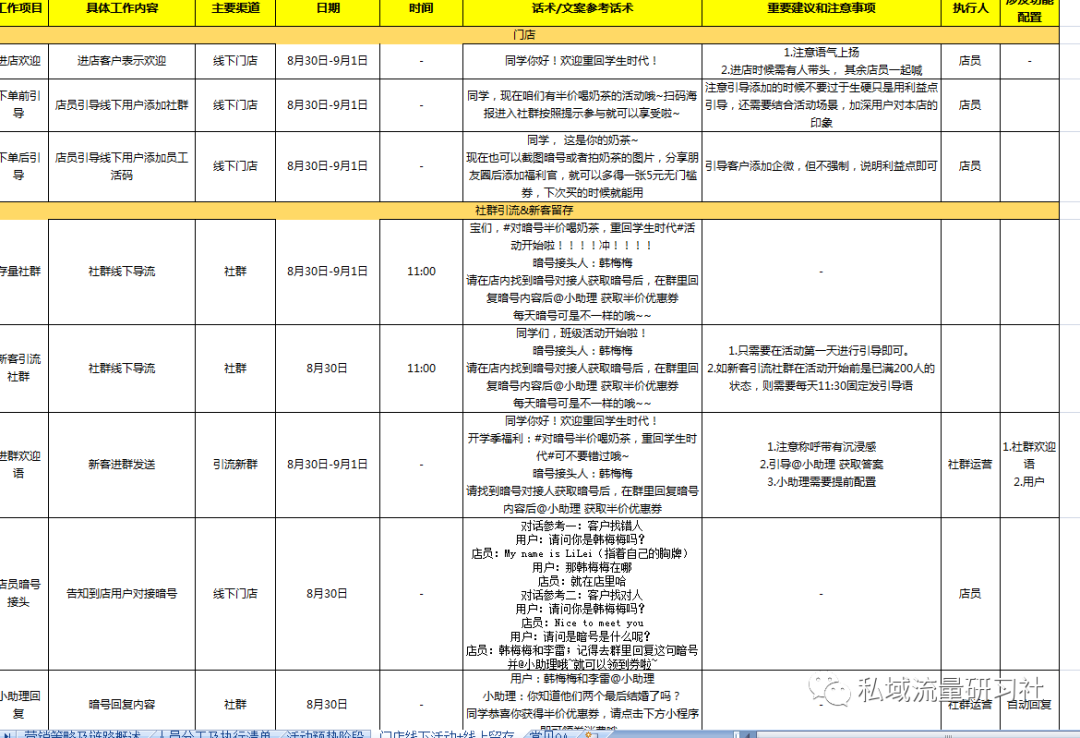This screenshot has height=738, width=1080.
Task: Click the 主要渠道 column header
Action: point(236,10)
